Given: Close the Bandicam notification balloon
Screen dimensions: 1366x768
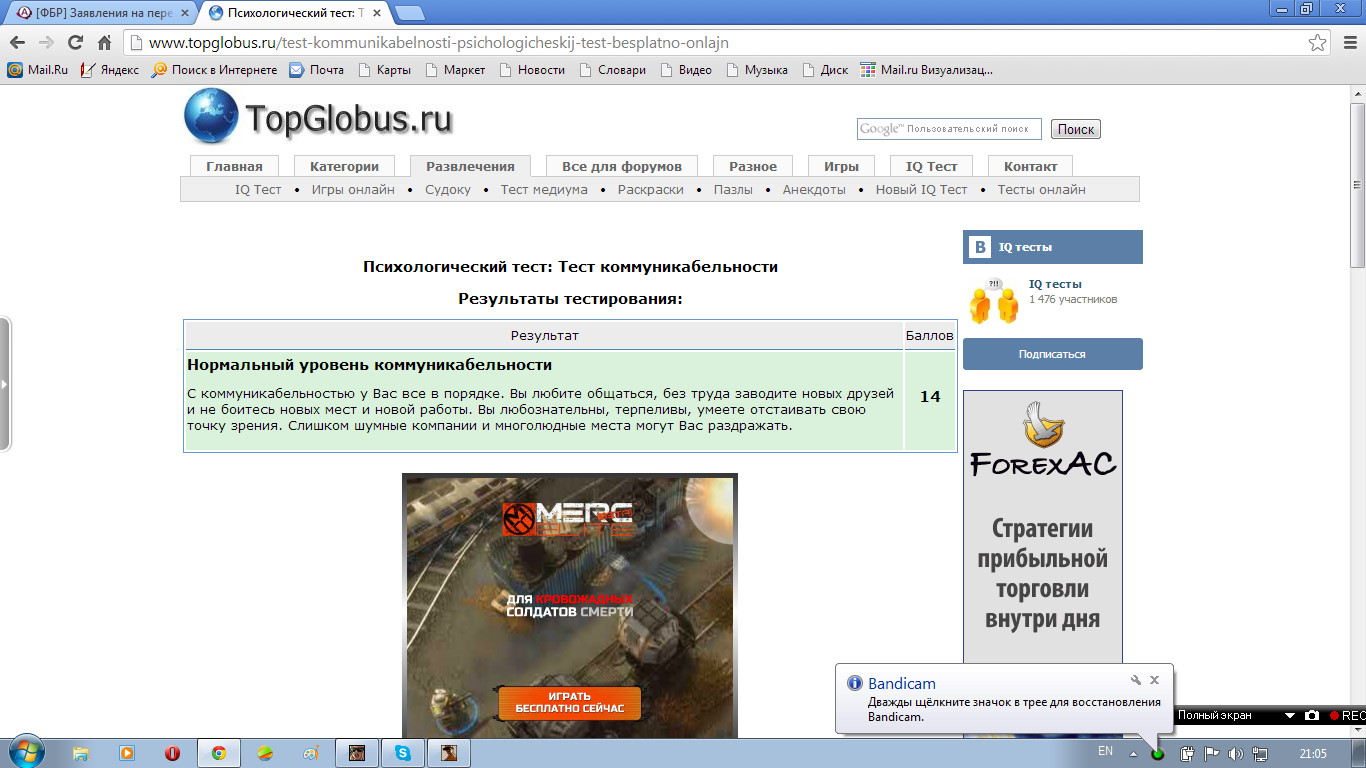Looking at the screenshot, I should (1154, 680).
